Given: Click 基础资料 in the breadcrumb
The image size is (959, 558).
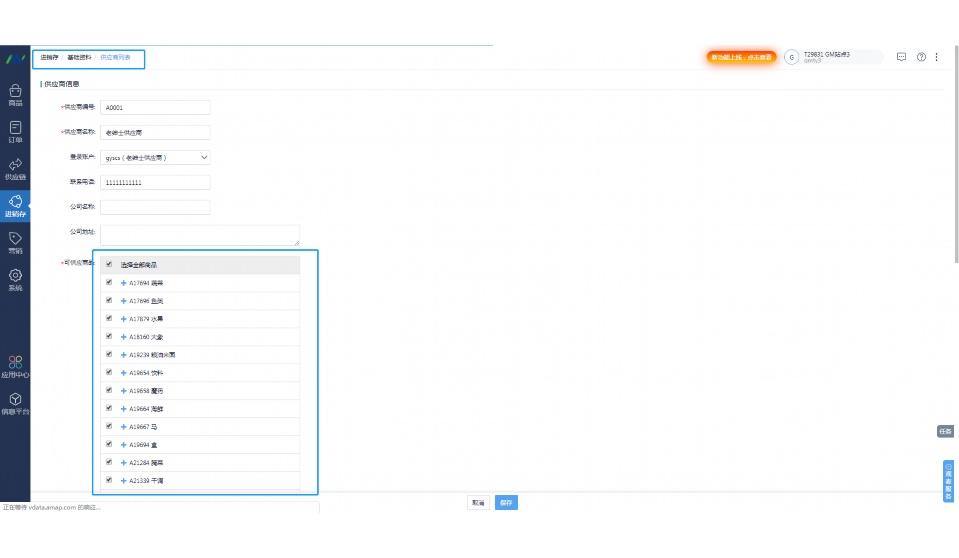Looking at the screenshot, I should coord(78,58).
